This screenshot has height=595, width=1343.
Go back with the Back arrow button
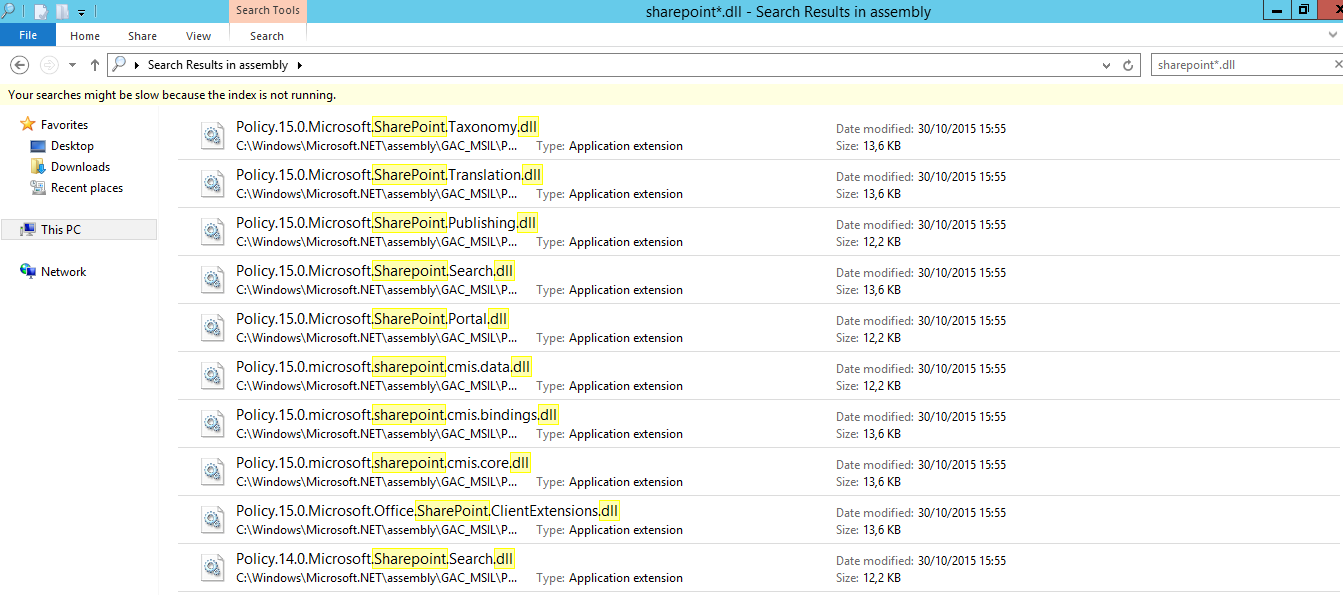pyautogui.click(x=19, y=65)
